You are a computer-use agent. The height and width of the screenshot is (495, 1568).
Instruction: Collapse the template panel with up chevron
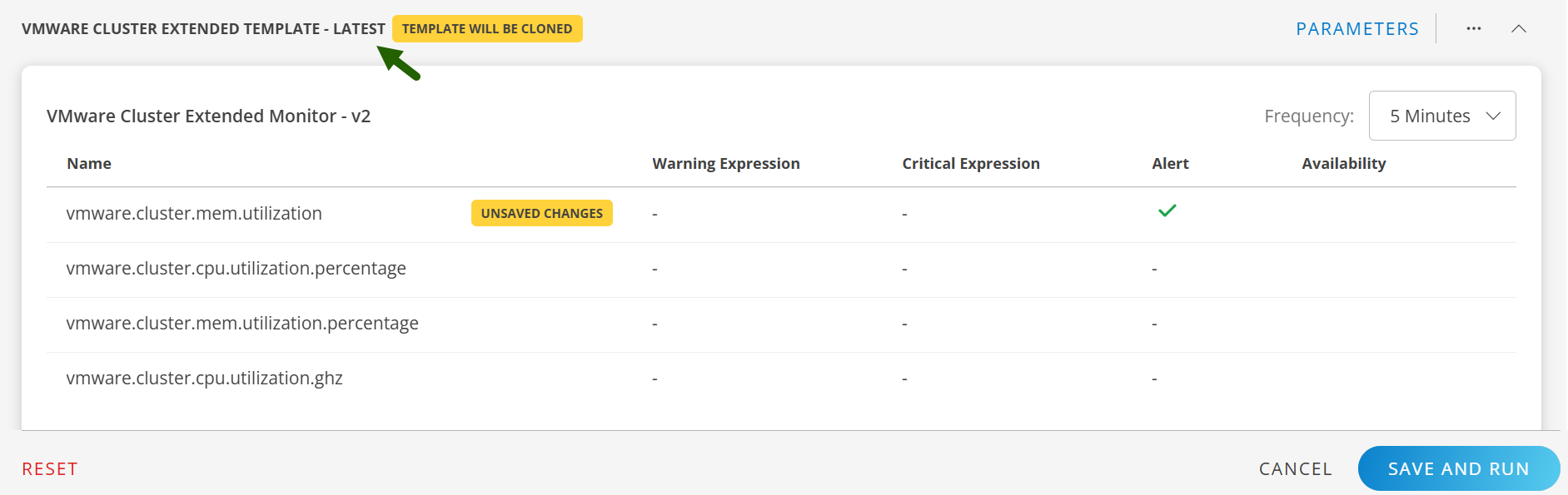coord(1519,28)
